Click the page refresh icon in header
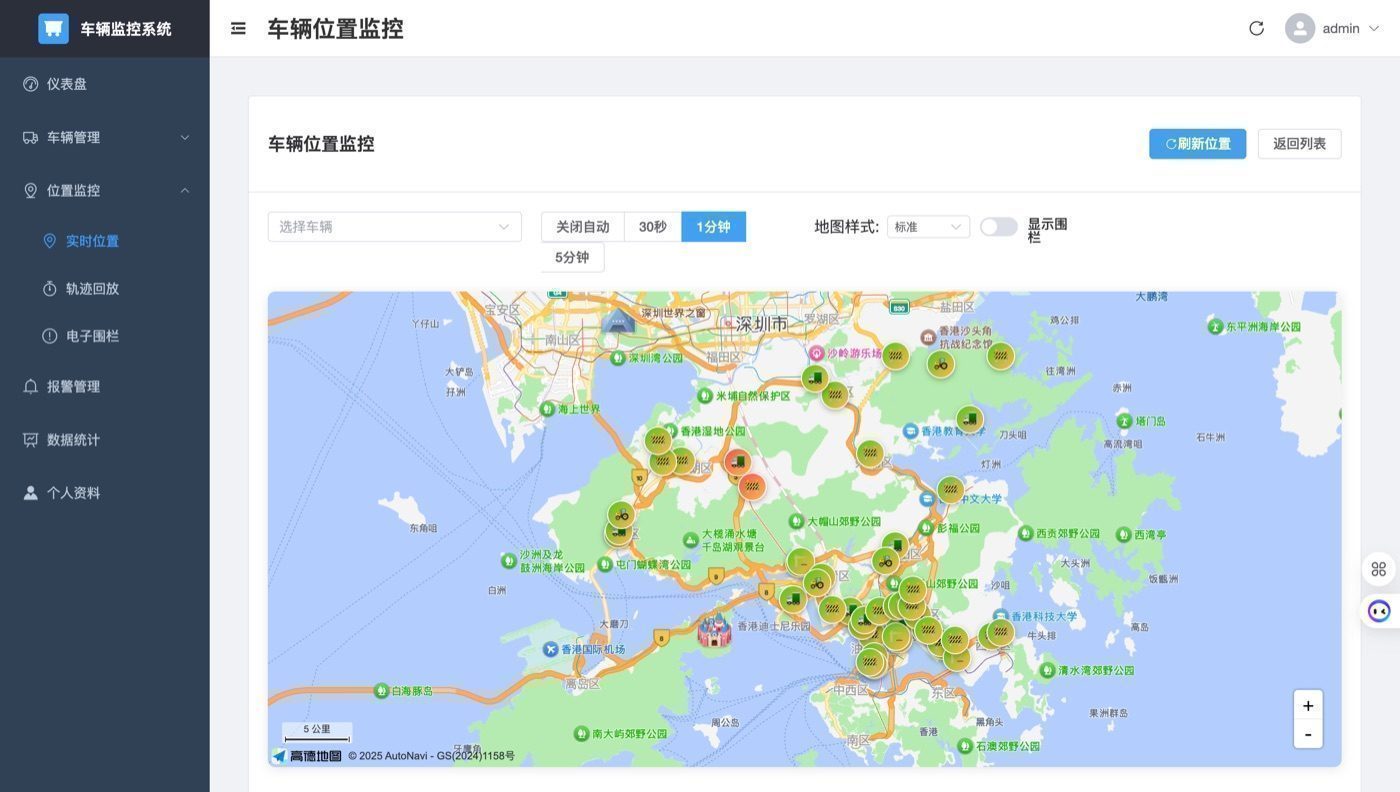The image size is (1400, 792). (1257, 28)
